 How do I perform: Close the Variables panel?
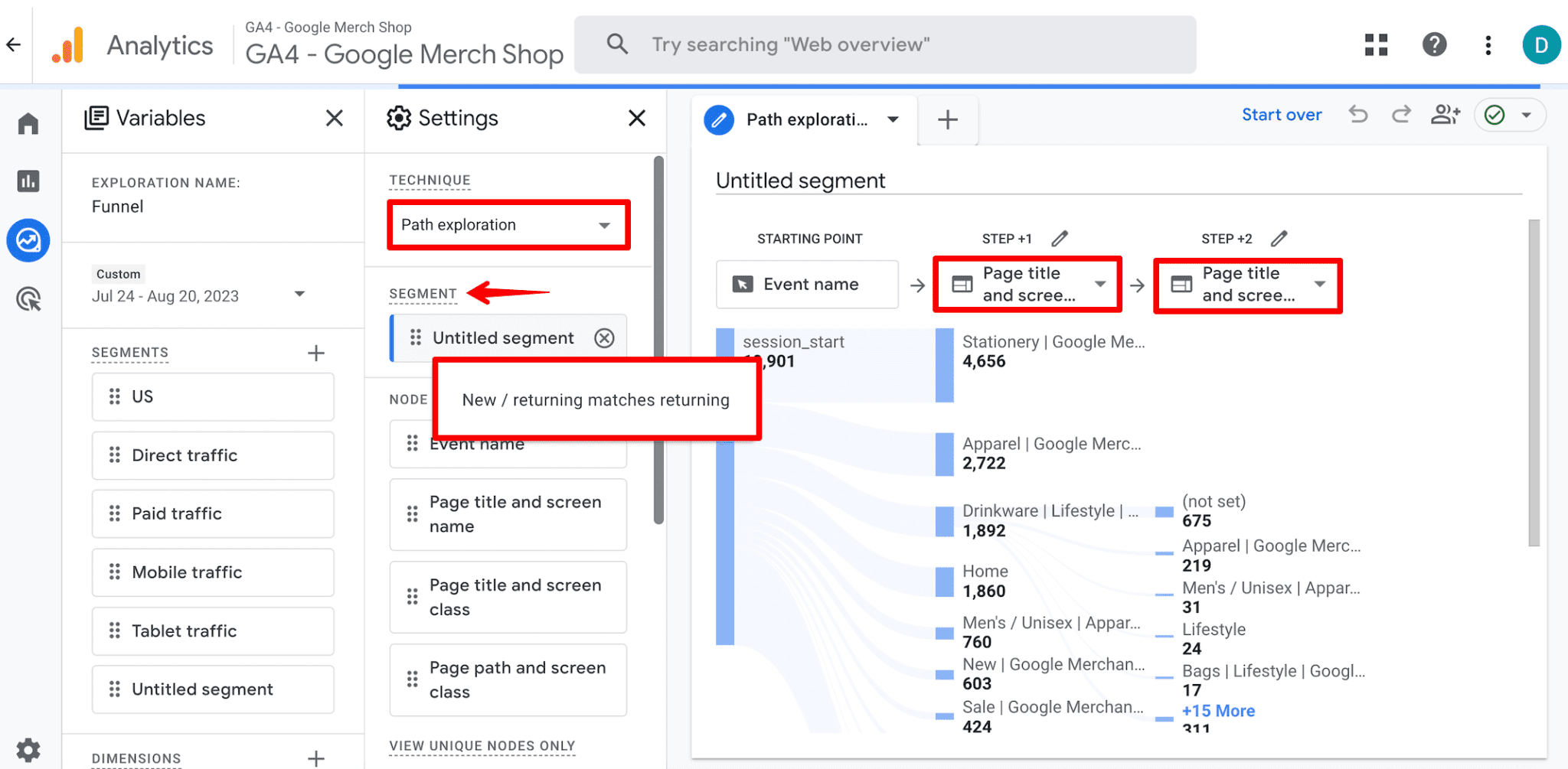click(334, 119)
